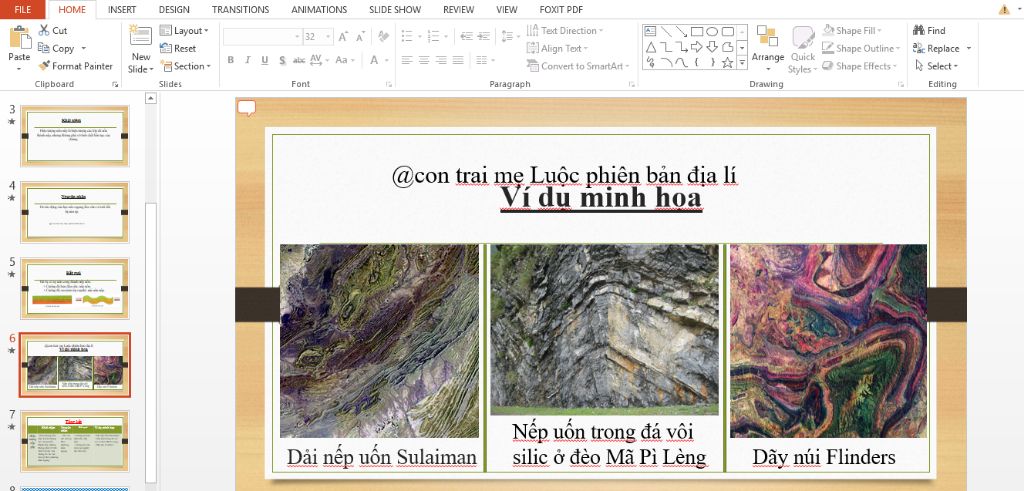Open the Section dropdown

[x=185, y=66]
